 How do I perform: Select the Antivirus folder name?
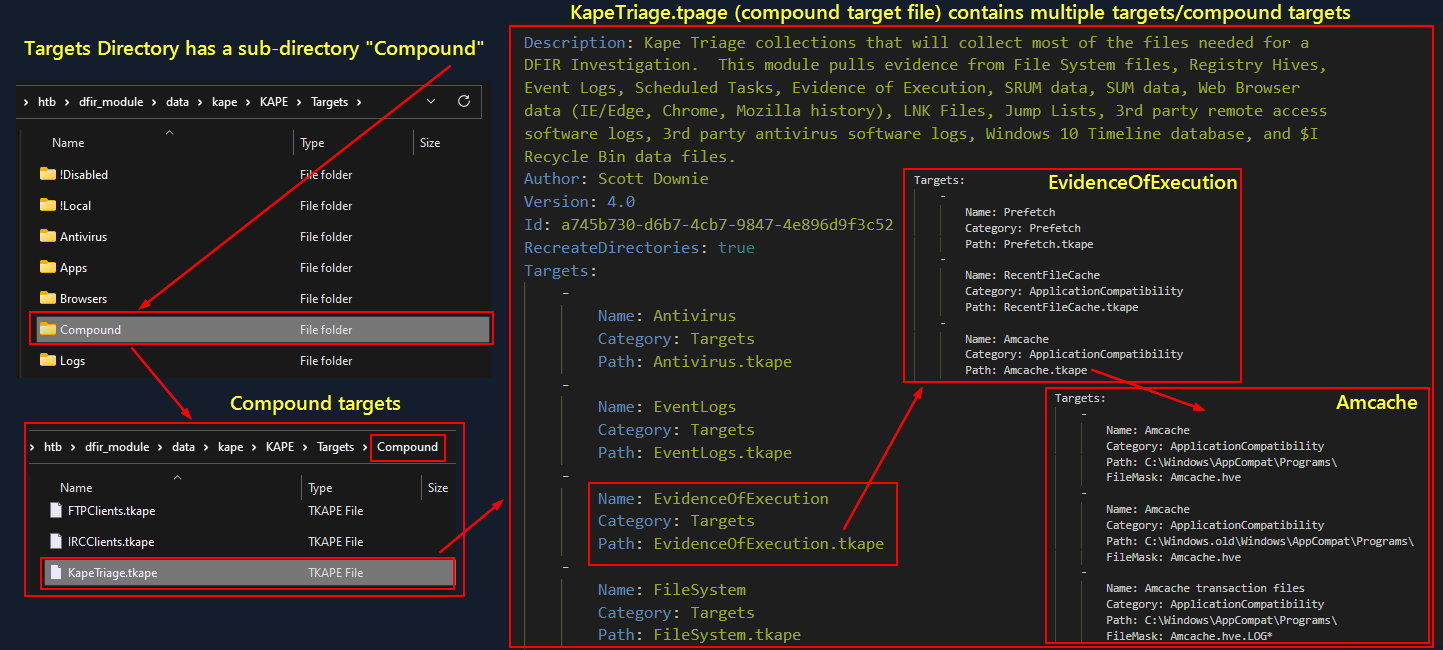click(83, 236)
